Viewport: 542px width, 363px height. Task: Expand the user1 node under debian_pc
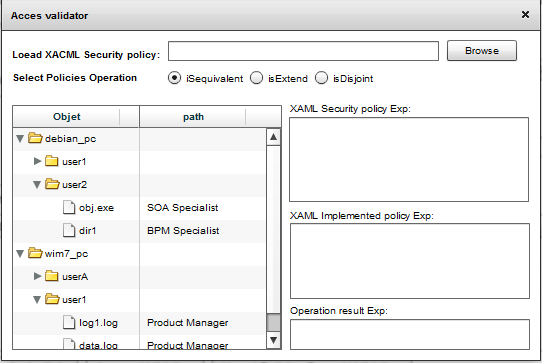coord(37,161)
